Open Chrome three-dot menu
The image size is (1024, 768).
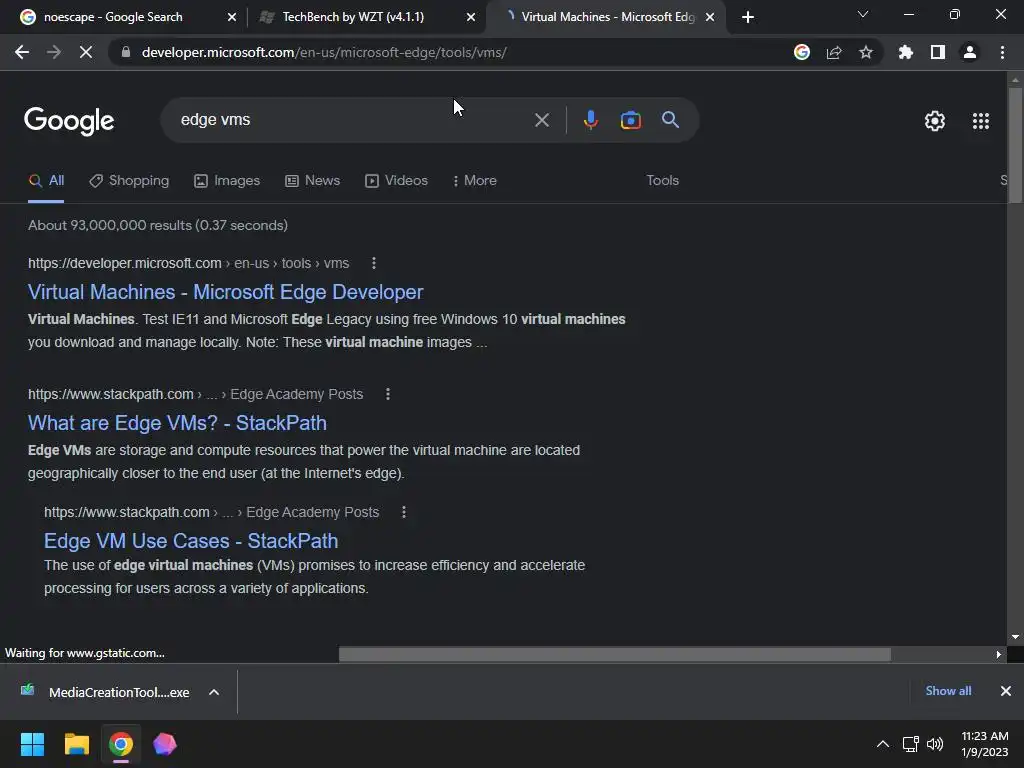tap(1002, 52)
